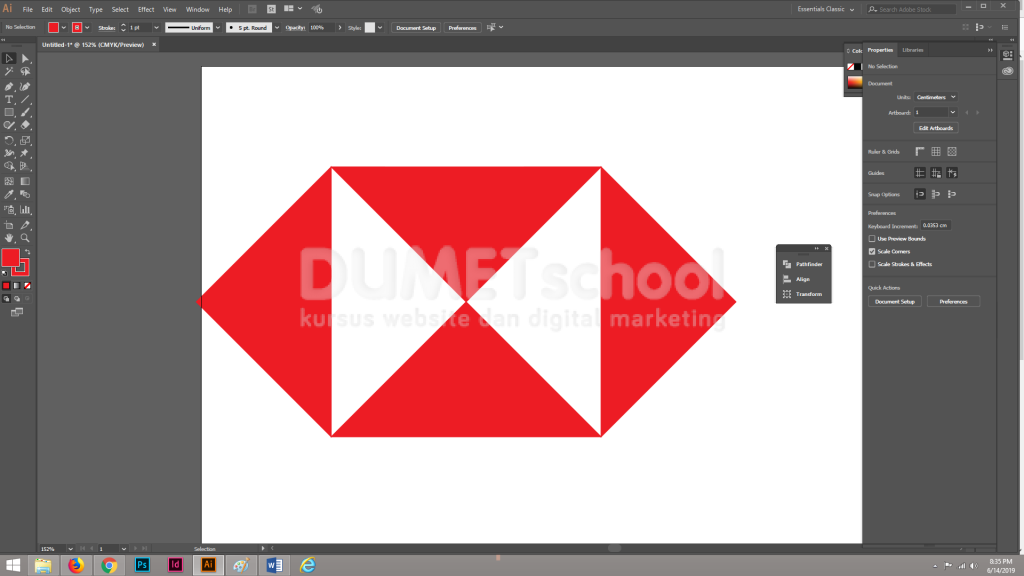Toggle lock guides button
The width and height of the screenshot is (1024, 576).
(x=936, y=173)
